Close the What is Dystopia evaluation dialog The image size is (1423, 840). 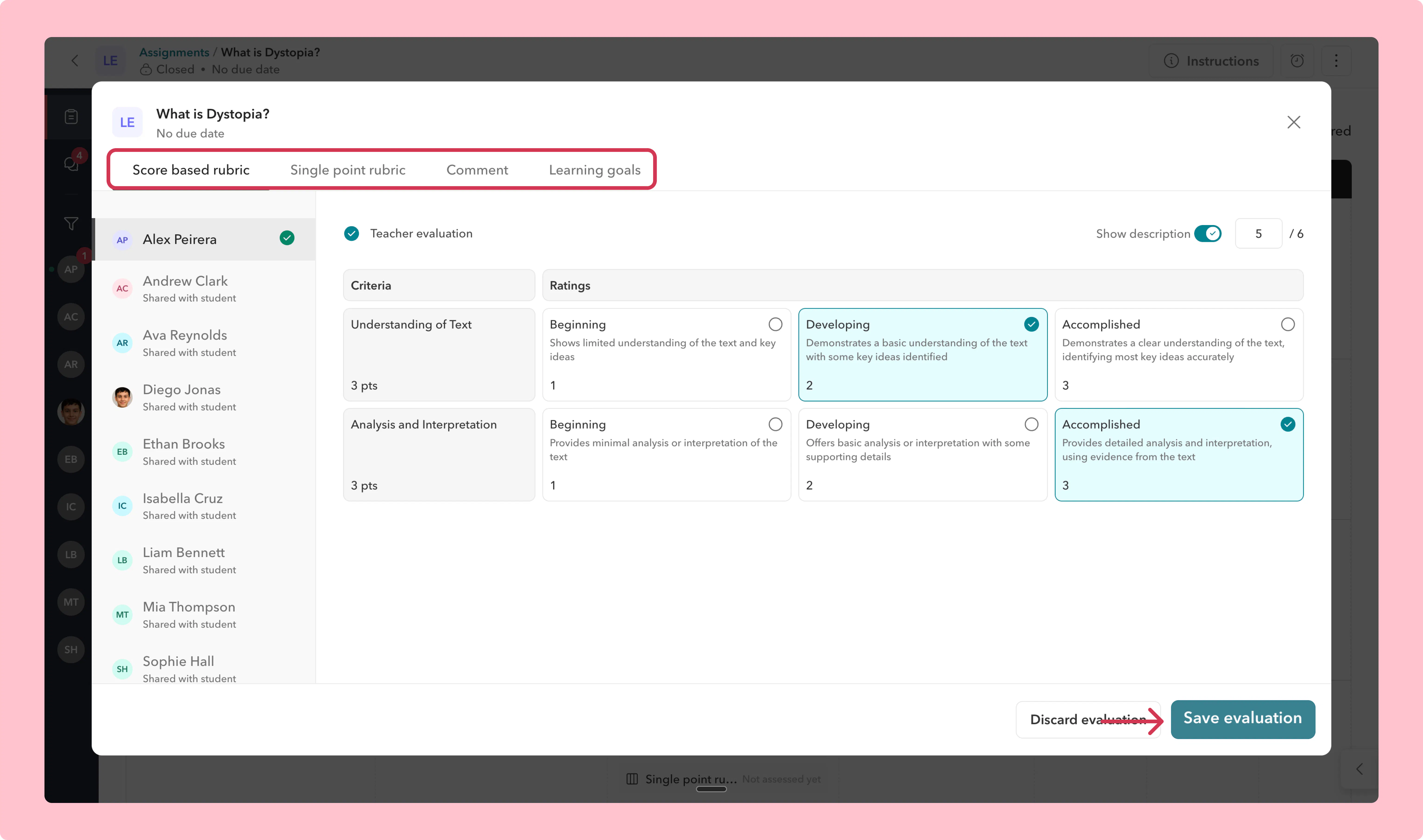tap(1293, 122)
